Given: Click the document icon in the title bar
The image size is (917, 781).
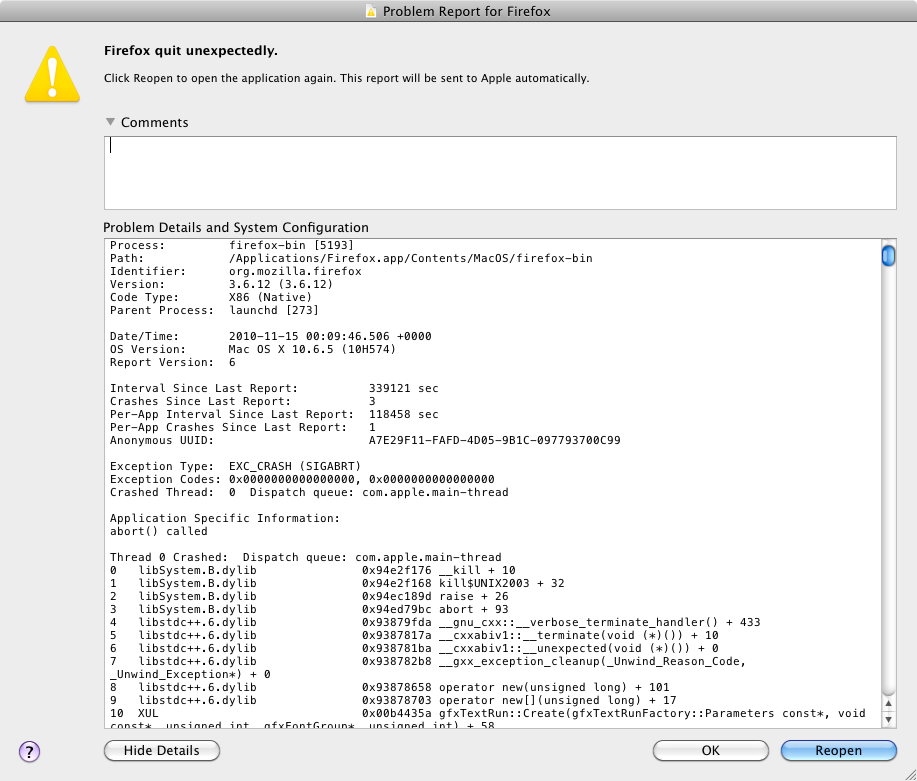Looking at the screenshot, I should point(370,12).
